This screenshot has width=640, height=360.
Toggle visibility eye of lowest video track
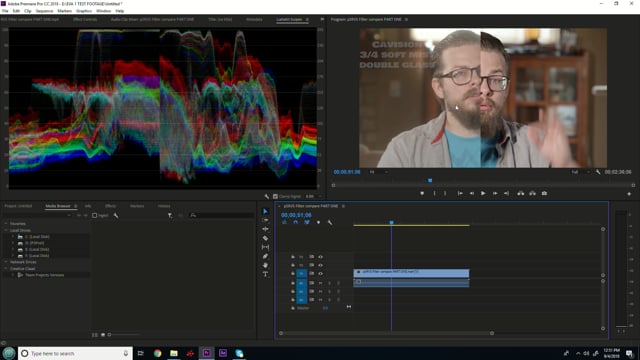coord(320,273)
